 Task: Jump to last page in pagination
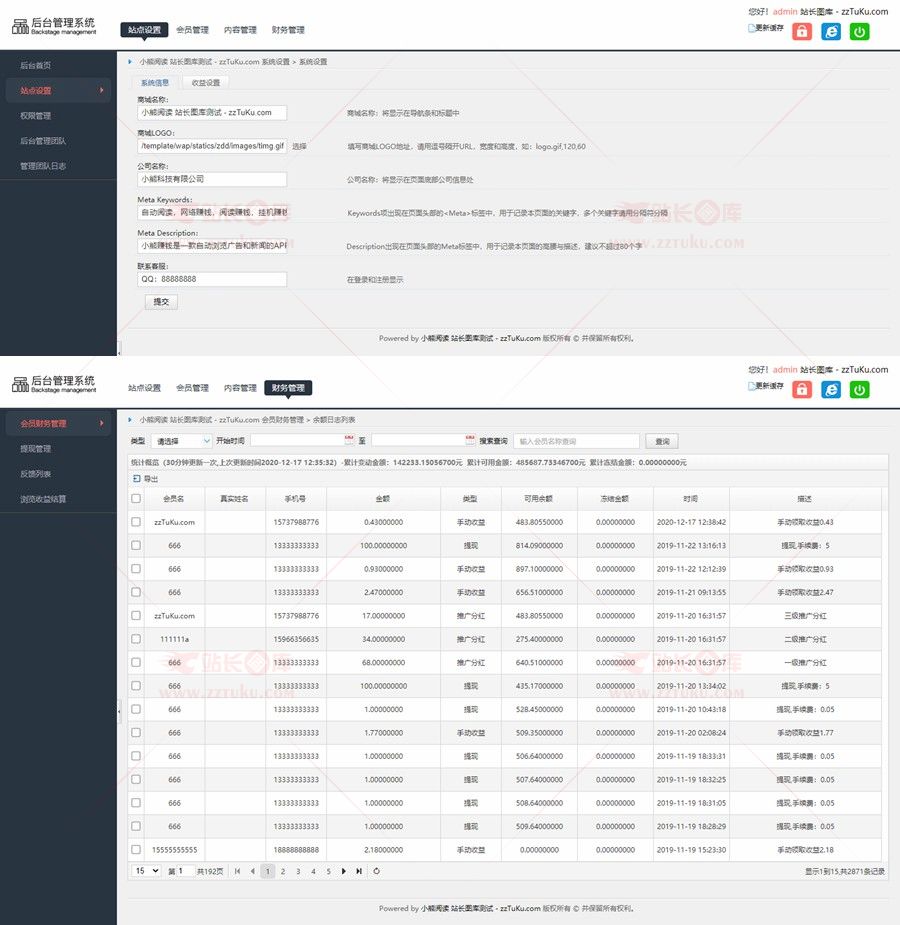[359, 871]
